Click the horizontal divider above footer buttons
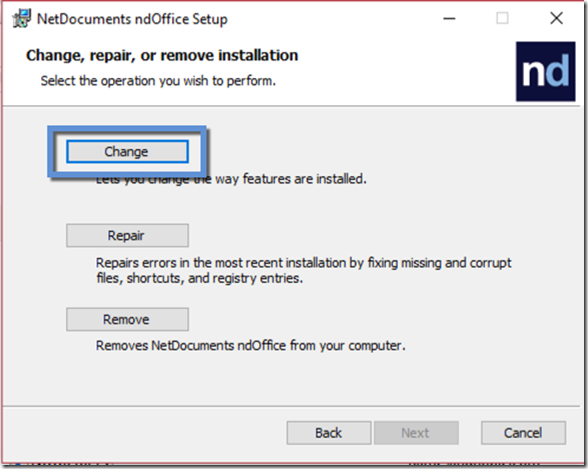The image size is (588, 469). coord(291,406)
